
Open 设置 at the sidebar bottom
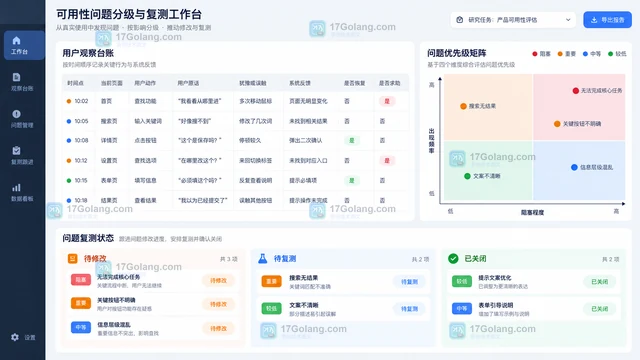tap(23, 338)
